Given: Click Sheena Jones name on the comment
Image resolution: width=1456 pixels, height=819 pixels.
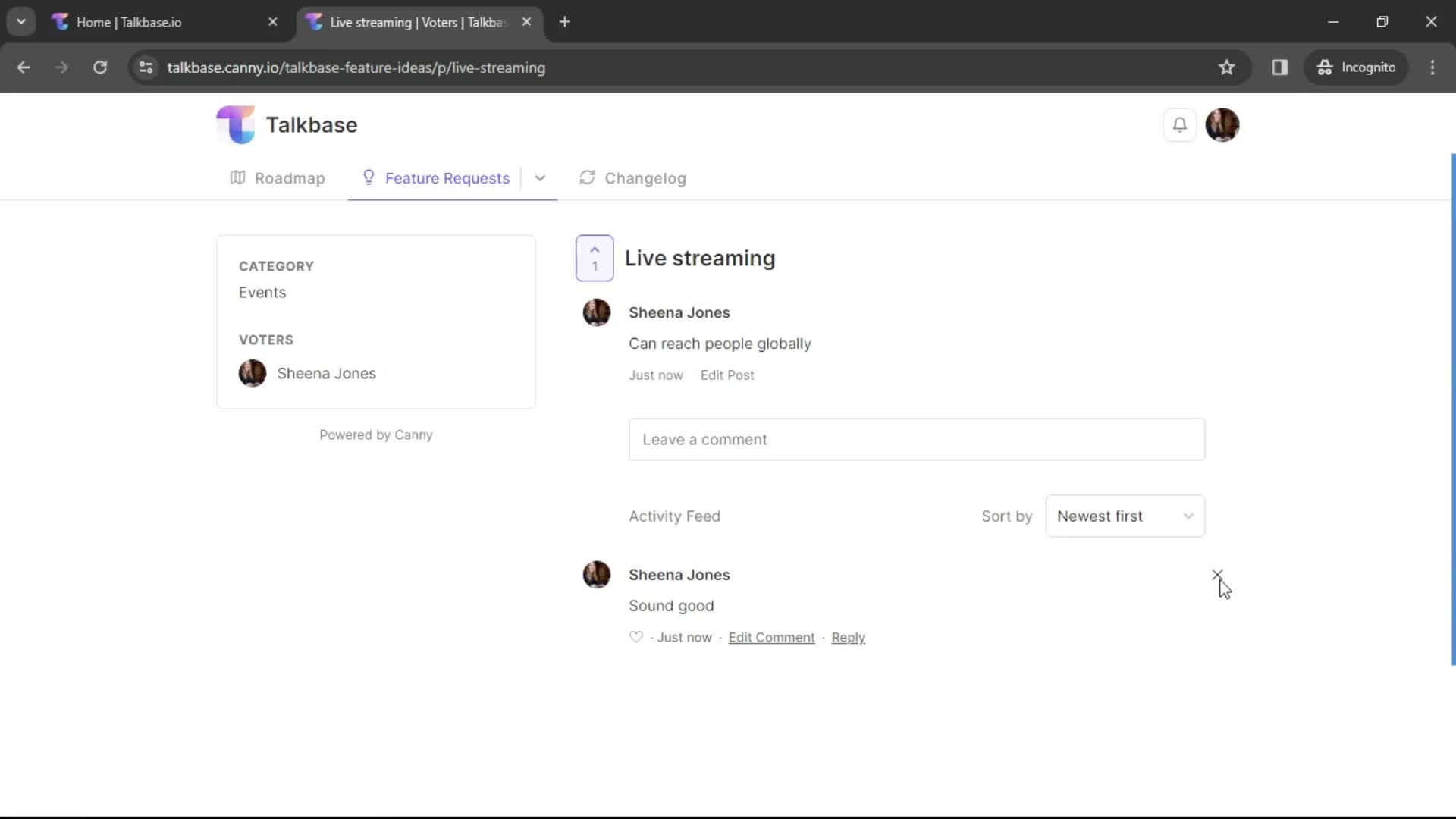Looking at the screenshot, I should pyautogui.click(x=679, y=575).
